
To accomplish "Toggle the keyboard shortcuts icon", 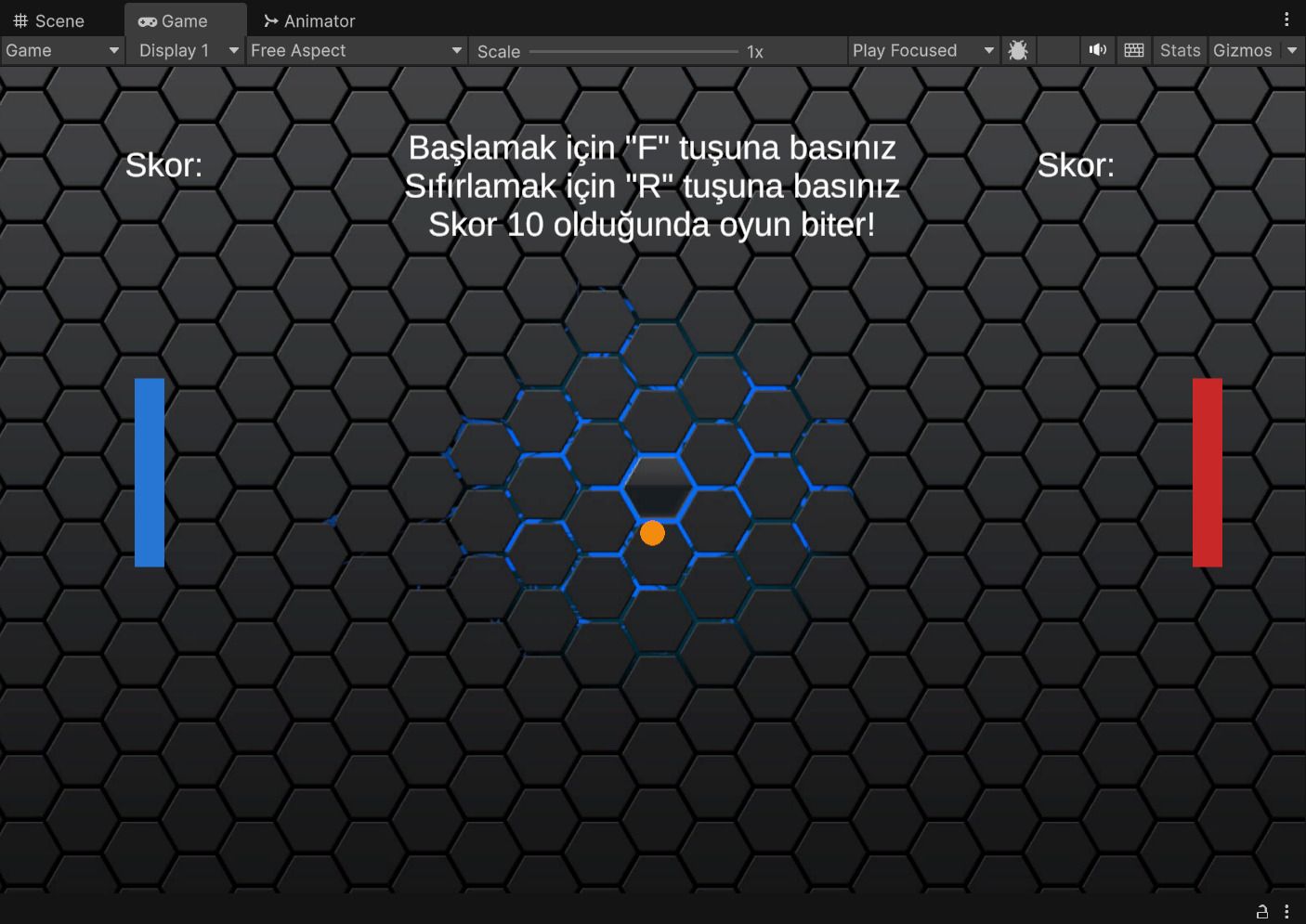I will click(x=1133, y=50).
